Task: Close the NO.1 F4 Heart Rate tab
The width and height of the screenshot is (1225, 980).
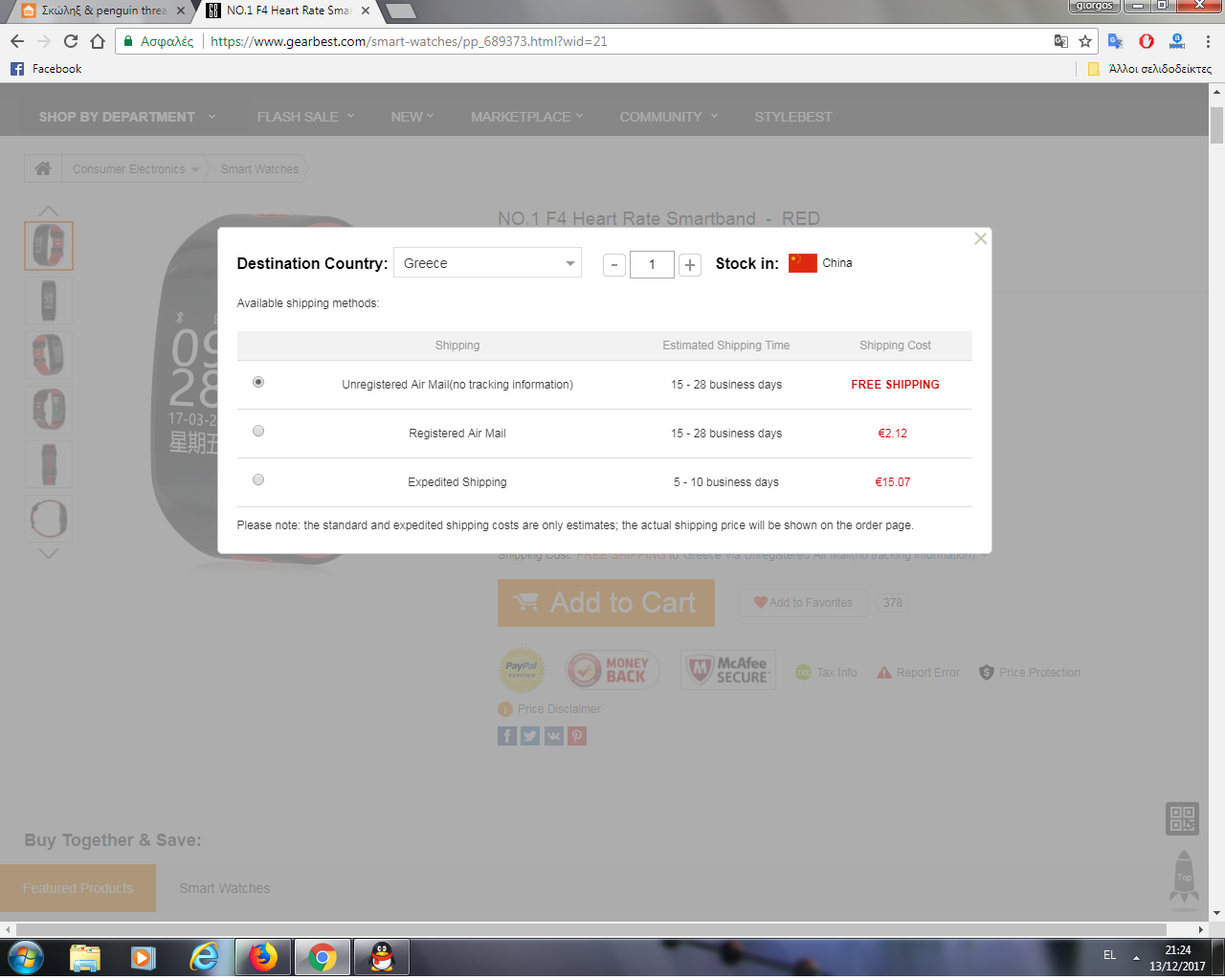Action: point(366,11)
